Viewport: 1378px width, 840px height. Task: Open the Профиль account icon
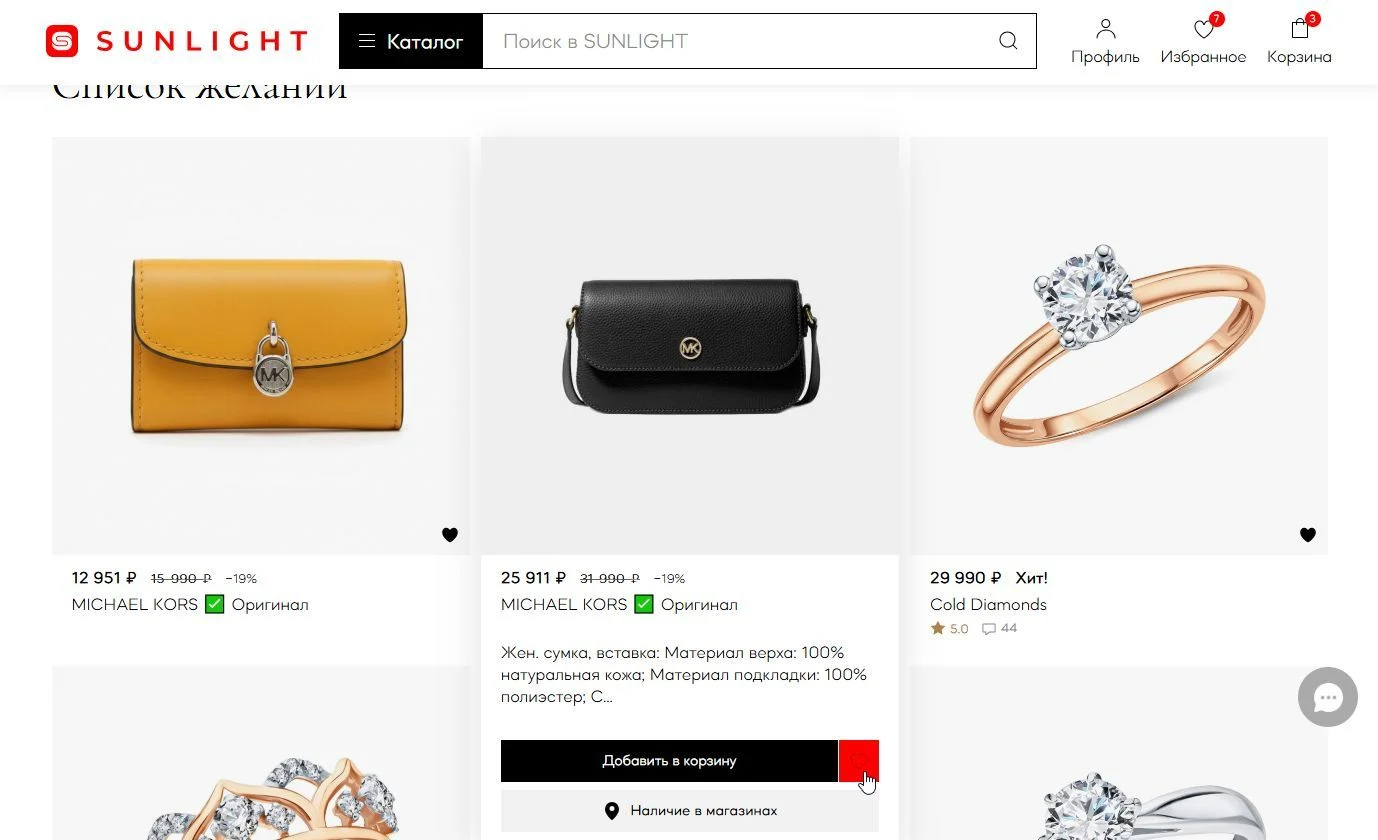point(1105,29)
